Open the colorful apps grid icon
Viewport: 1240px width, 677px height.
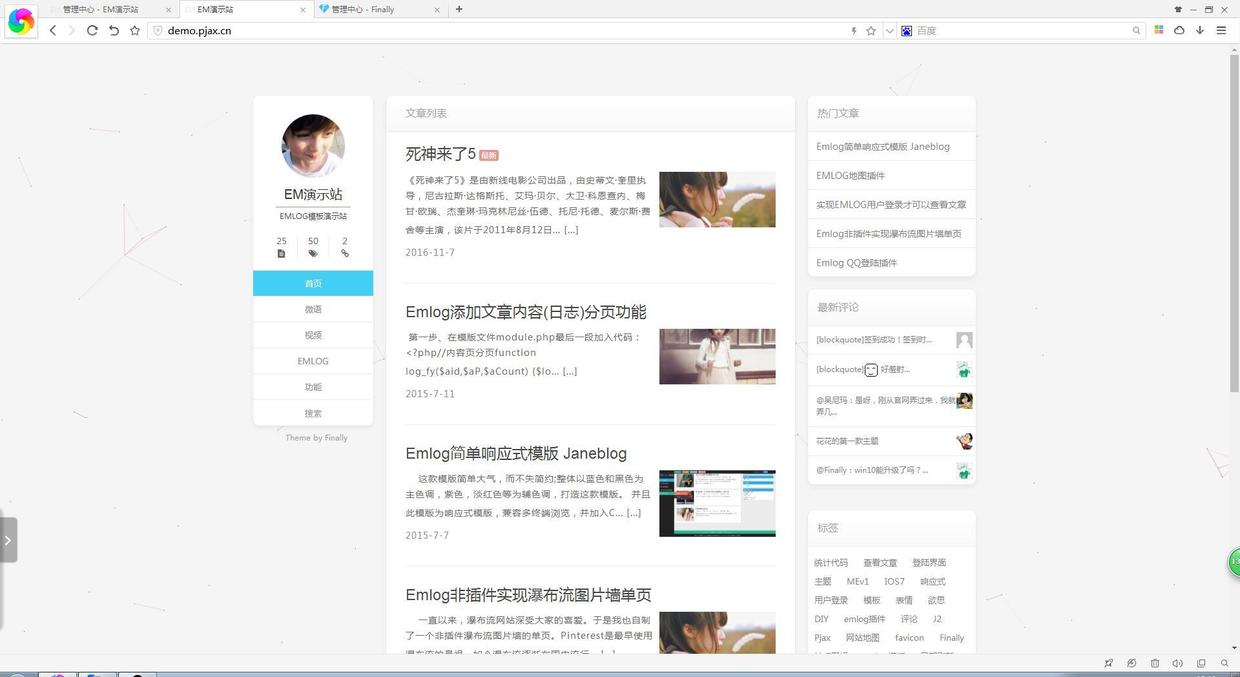pyautogui.click(x=1159, y=30)
